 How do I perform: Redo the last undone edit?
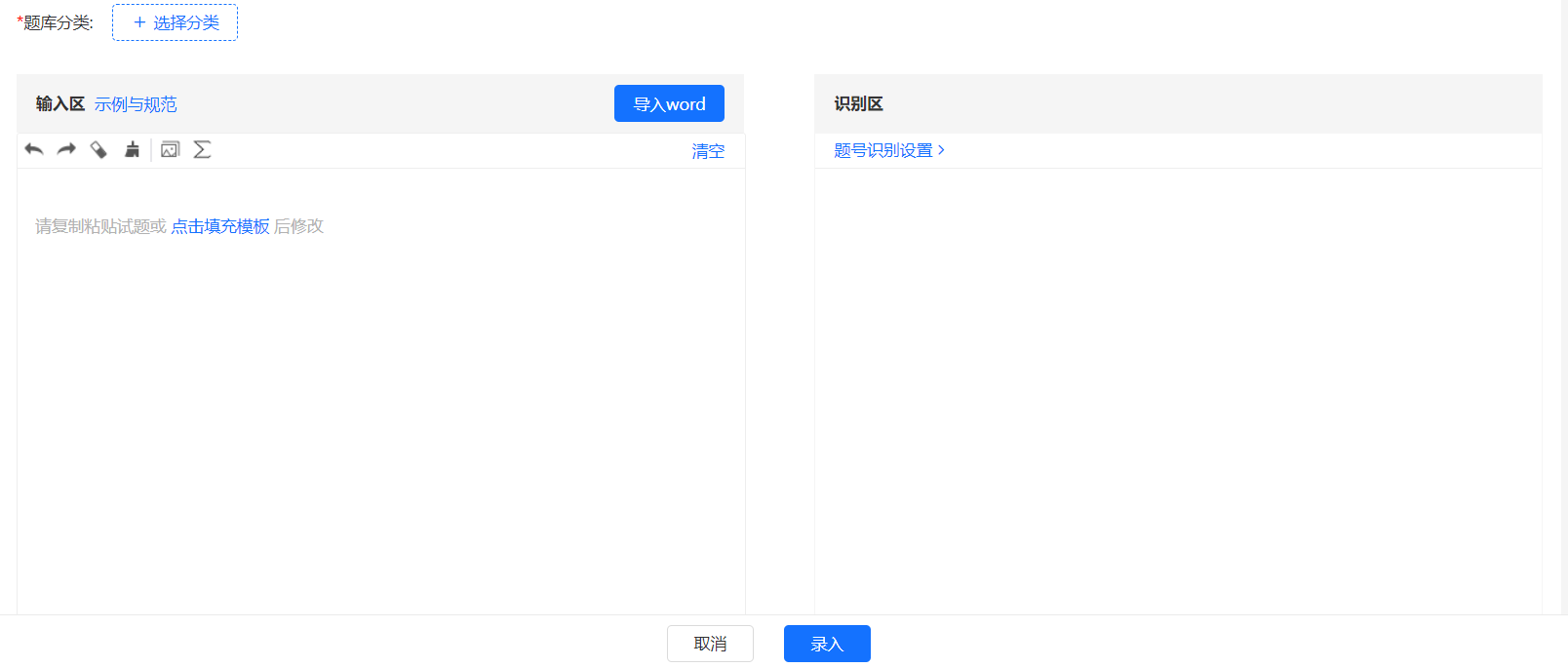click(66, 149)
